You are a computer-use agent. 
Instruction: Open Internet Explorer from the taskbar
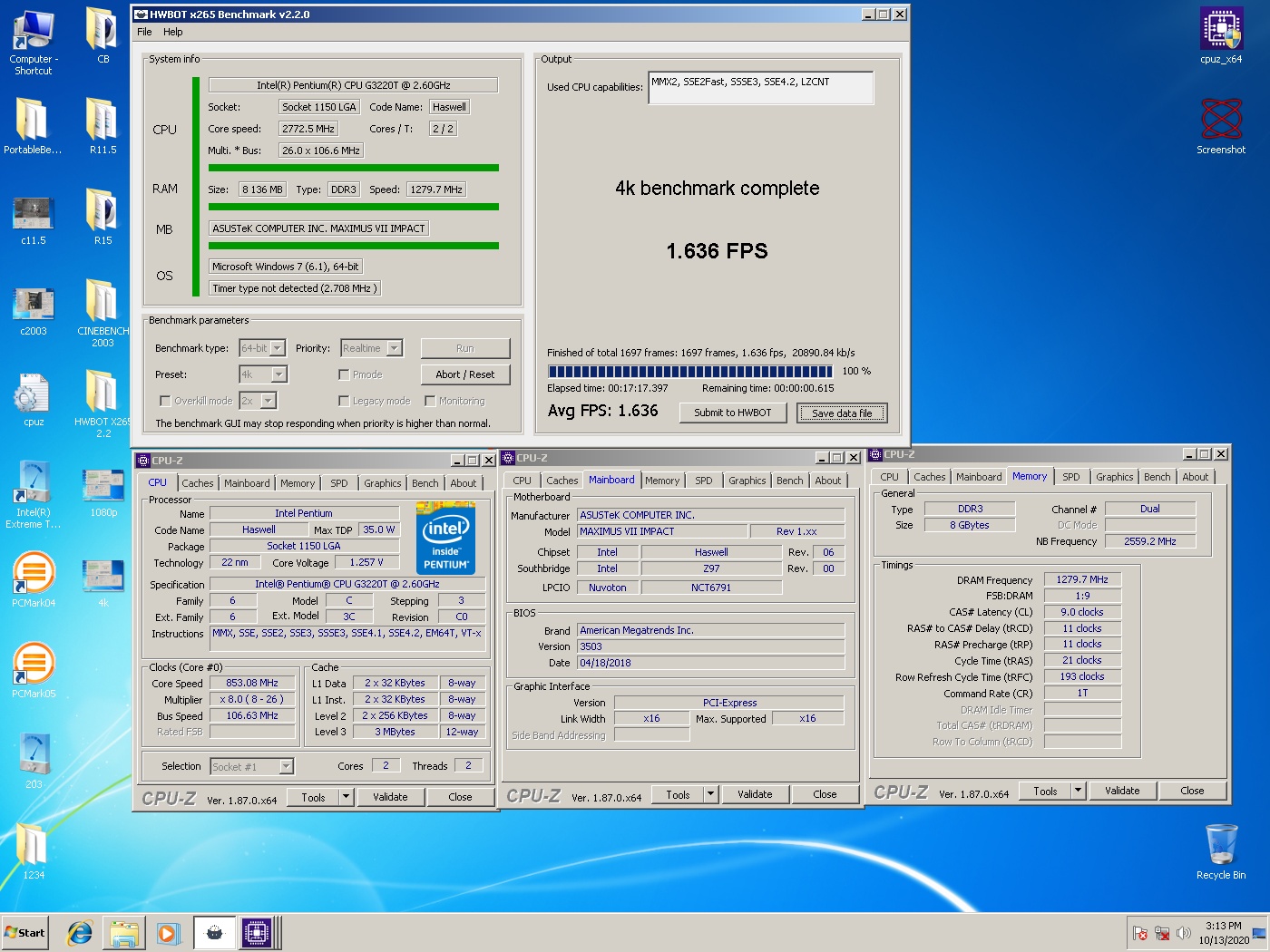click(x=80, y=932)
